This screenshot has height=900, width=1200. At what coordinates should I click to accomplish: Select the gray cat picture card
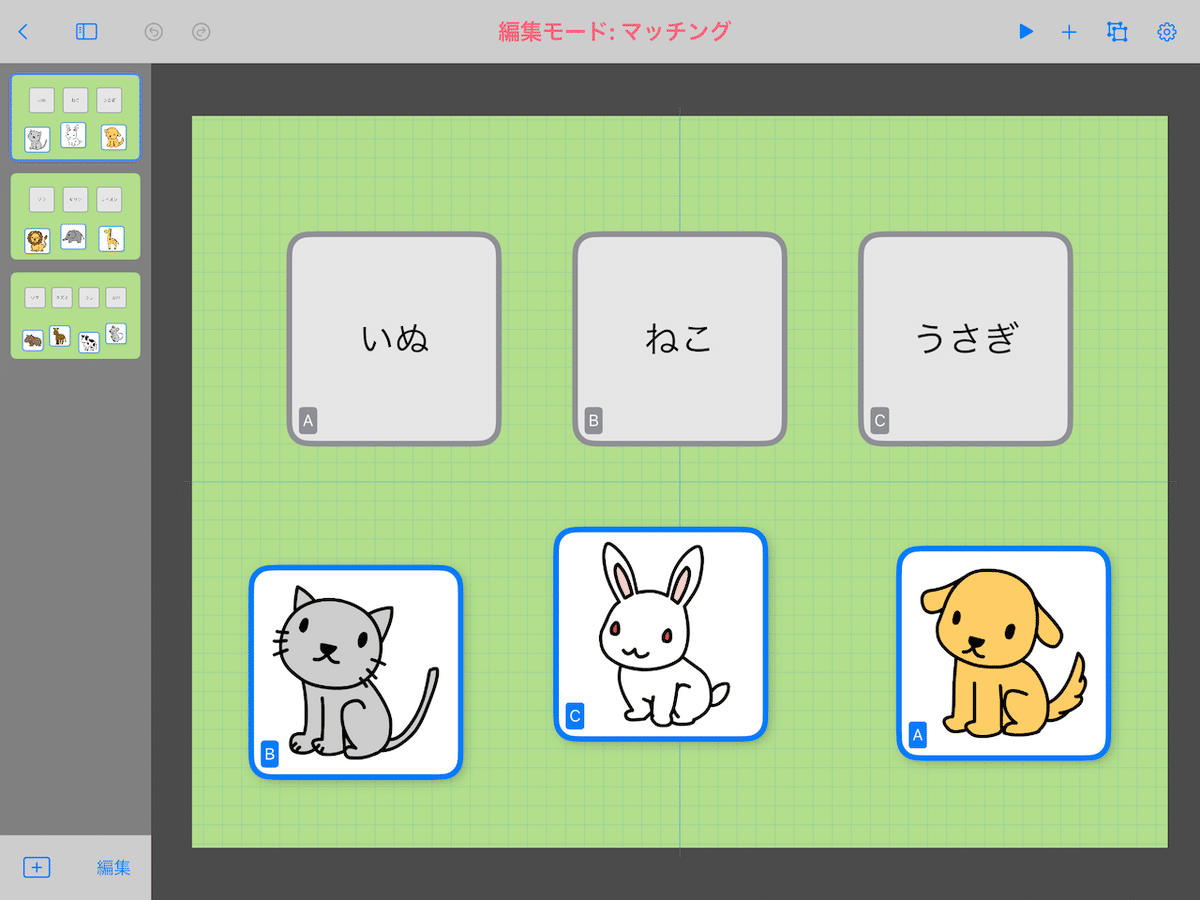coord(356,672)
